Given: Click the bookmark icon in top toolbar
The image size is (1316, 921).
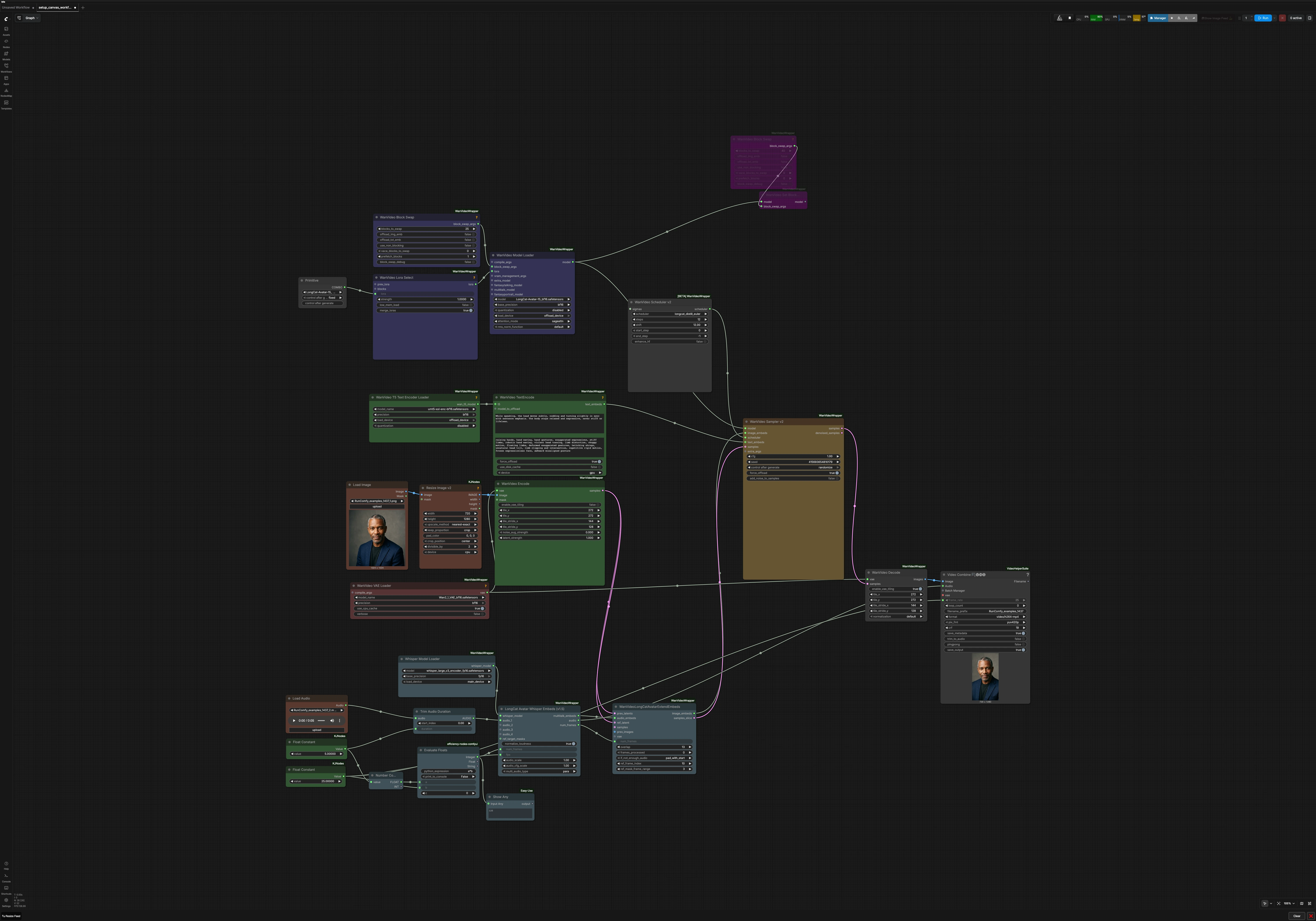Looking at the screenshot, I should click(x=1069, y=18).
